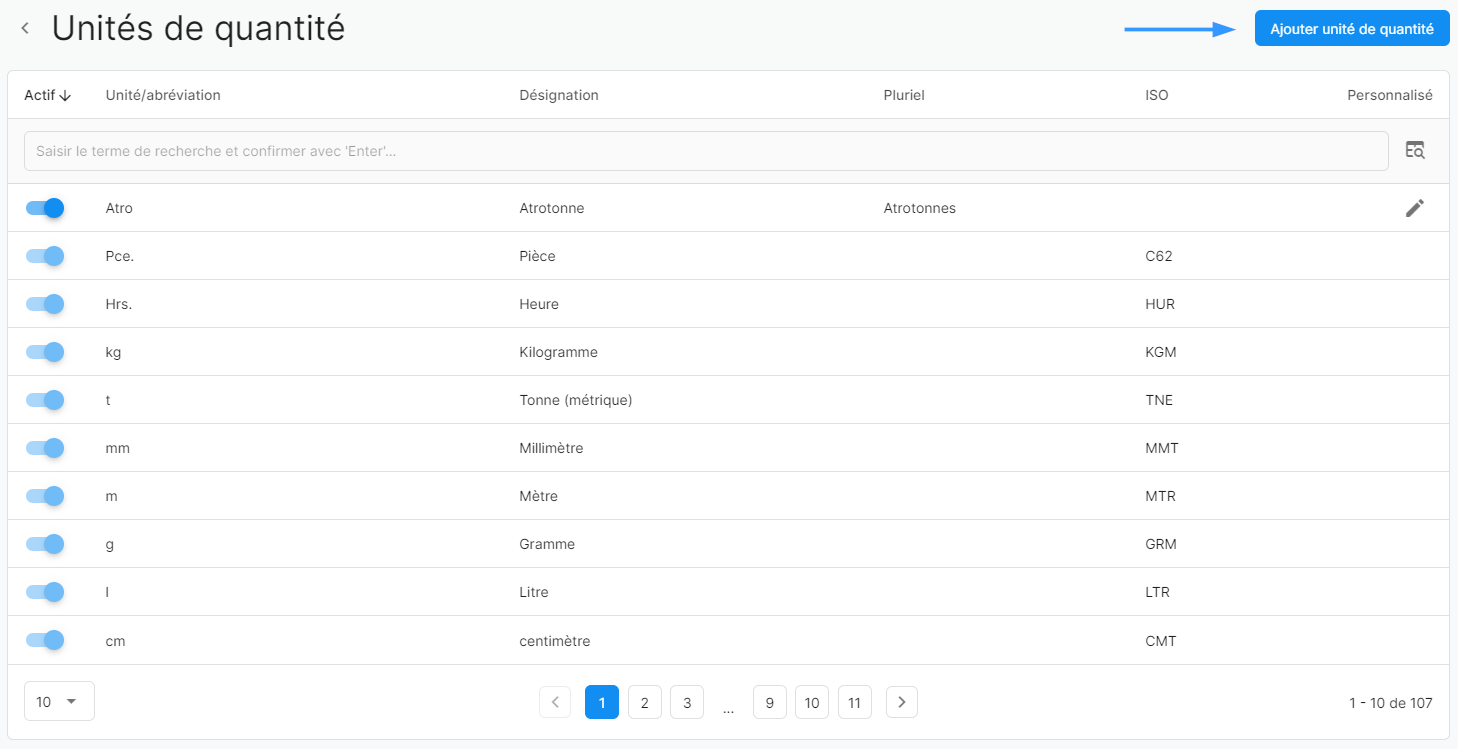
Task: Click the previous page arrow
Action: [x=555, y=702]
